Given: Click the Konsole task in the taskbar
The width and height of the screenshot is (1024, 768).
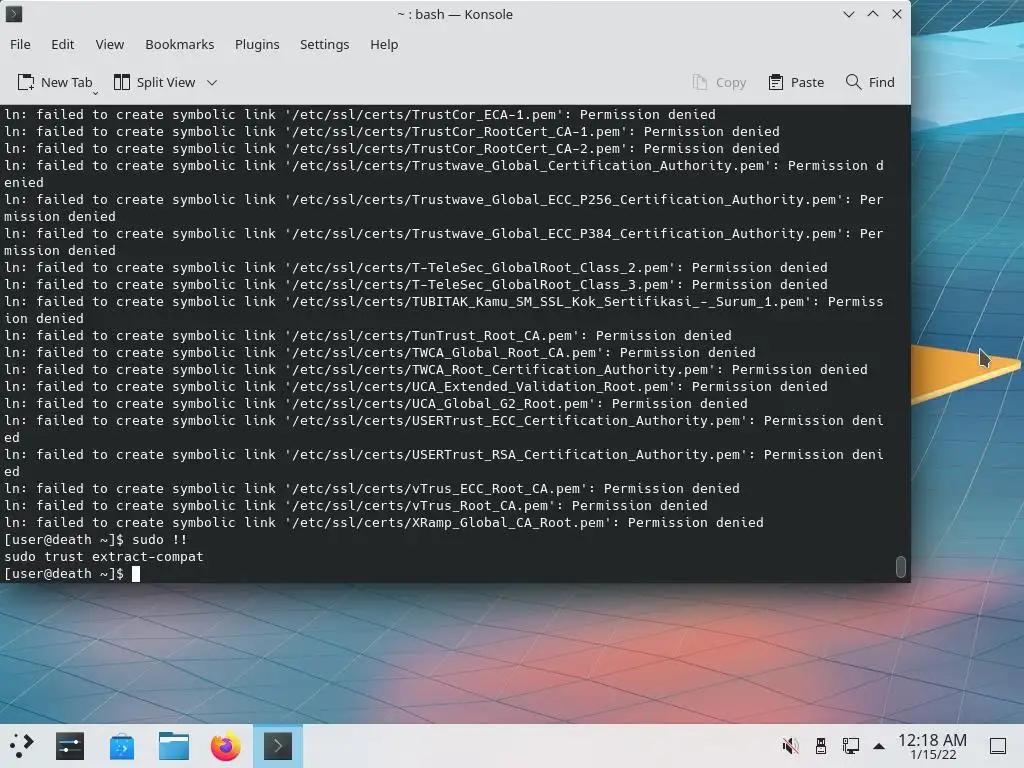Looking at the screenshot, I should (278, 746).
